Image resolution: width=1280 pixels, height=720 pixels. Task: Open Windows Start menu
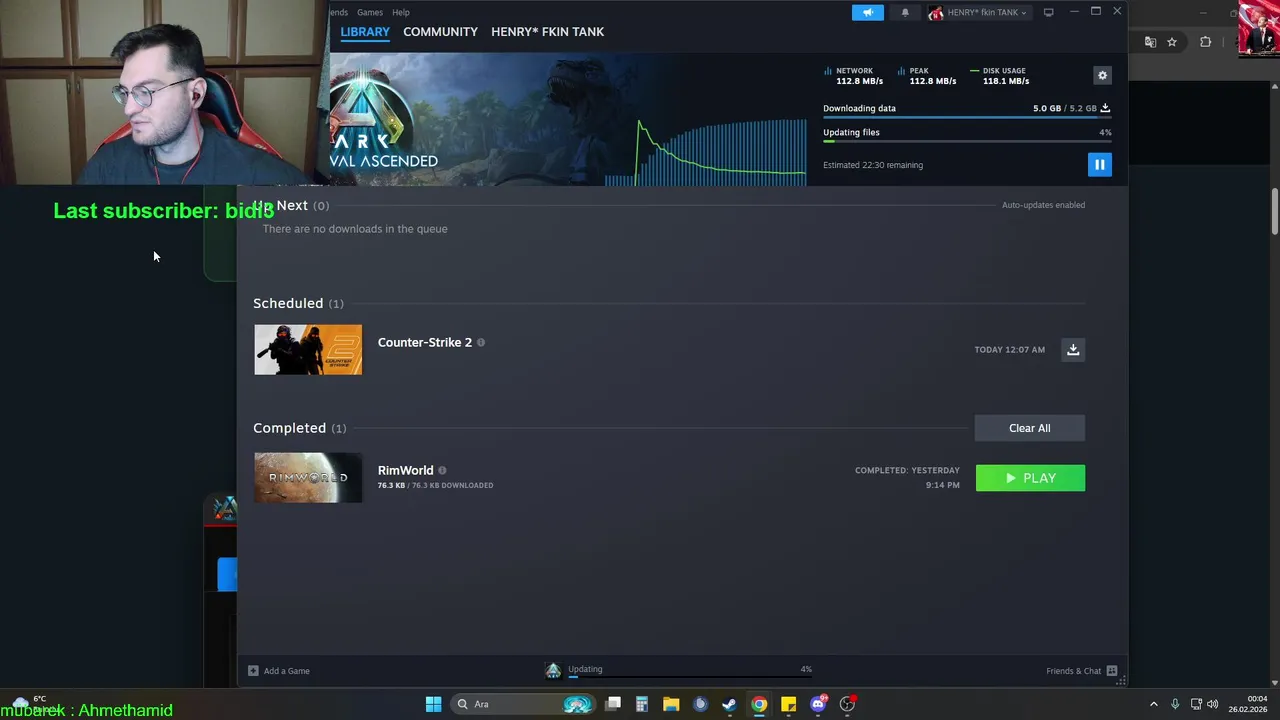pyautogui.click(x=433, y=704)
